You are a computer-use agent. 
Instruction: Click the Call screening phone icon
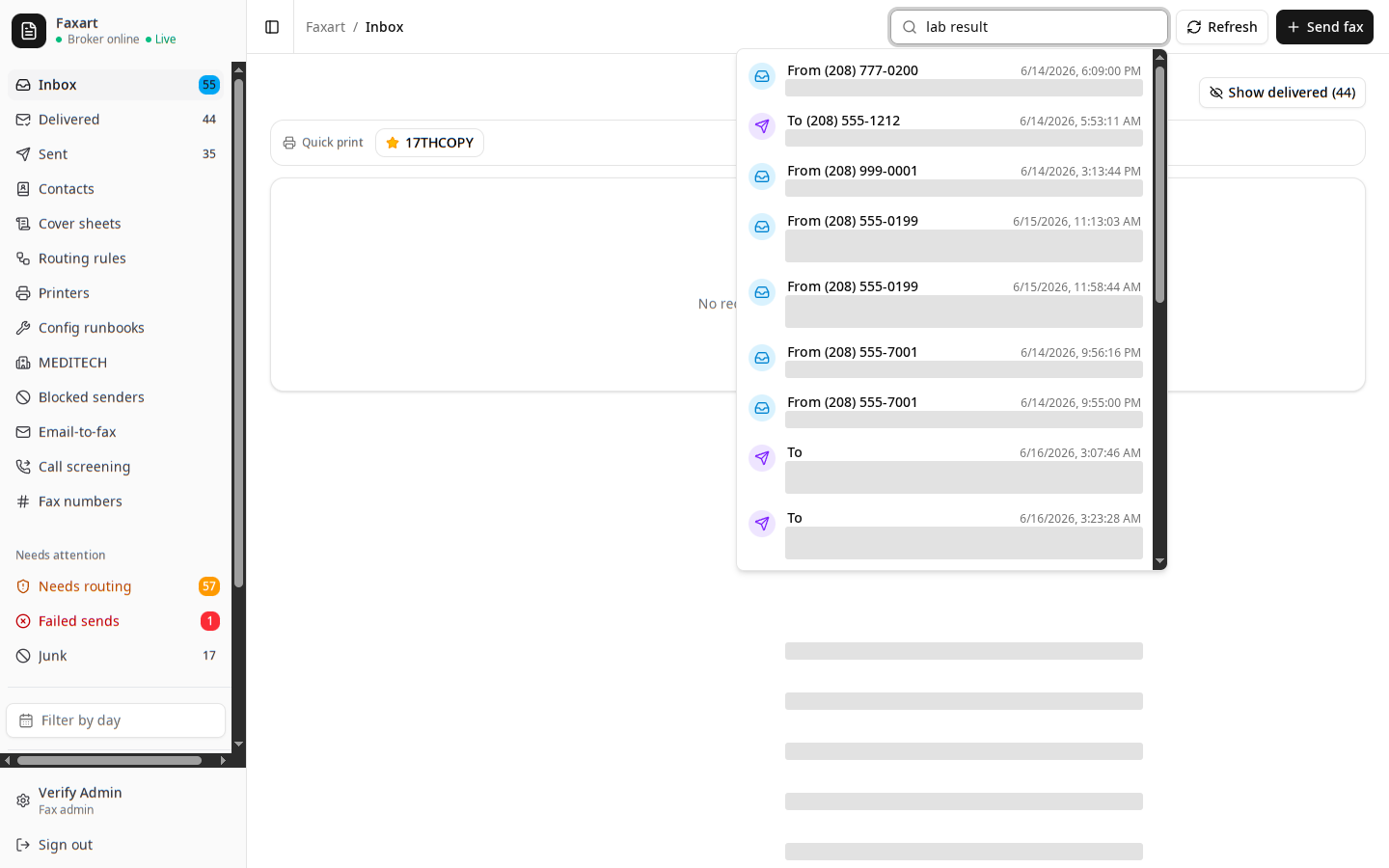(23, 467)
